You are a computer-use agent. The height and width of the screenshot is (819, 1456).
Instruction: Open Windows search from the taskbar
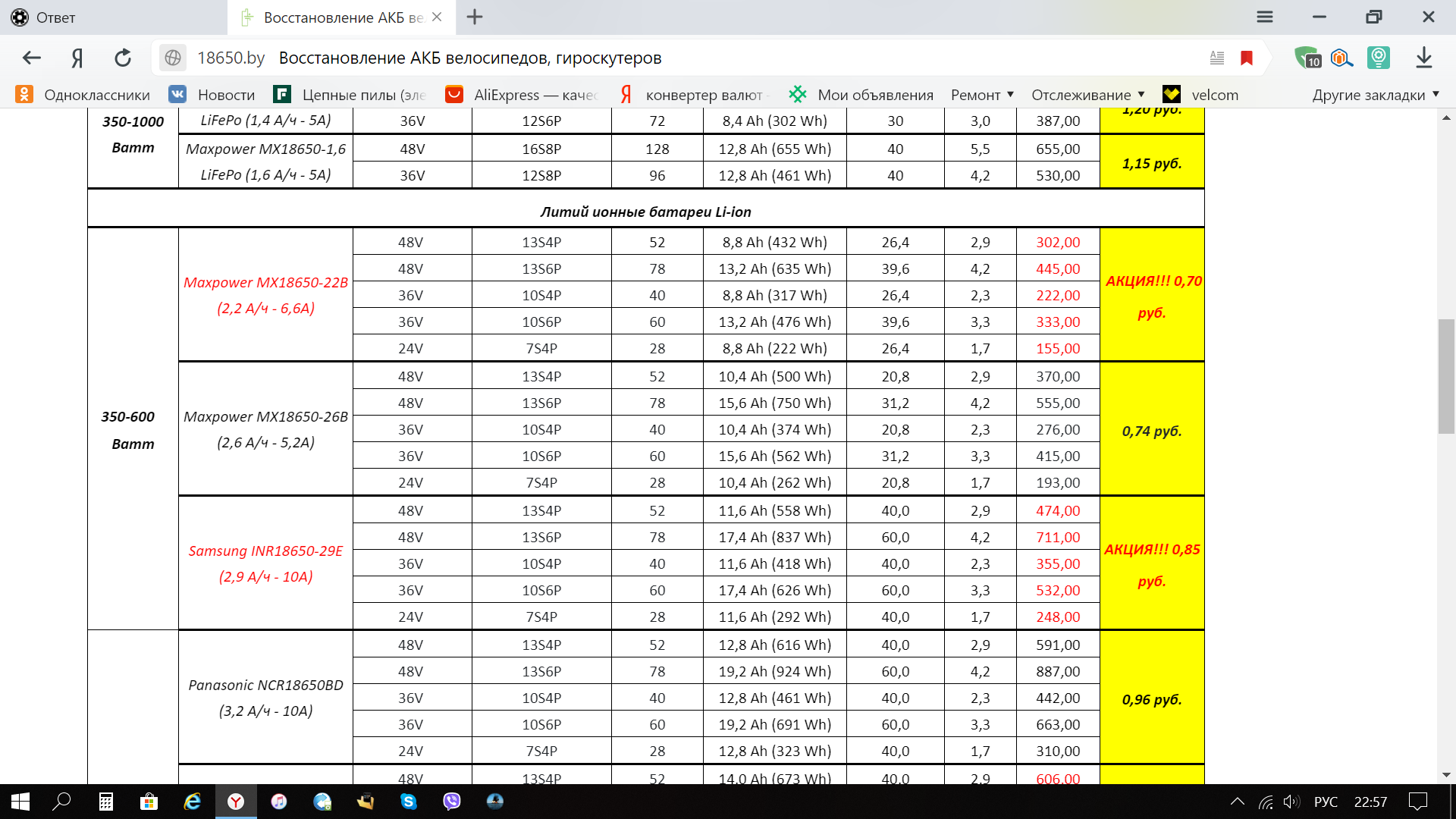(x=61, y=802)
